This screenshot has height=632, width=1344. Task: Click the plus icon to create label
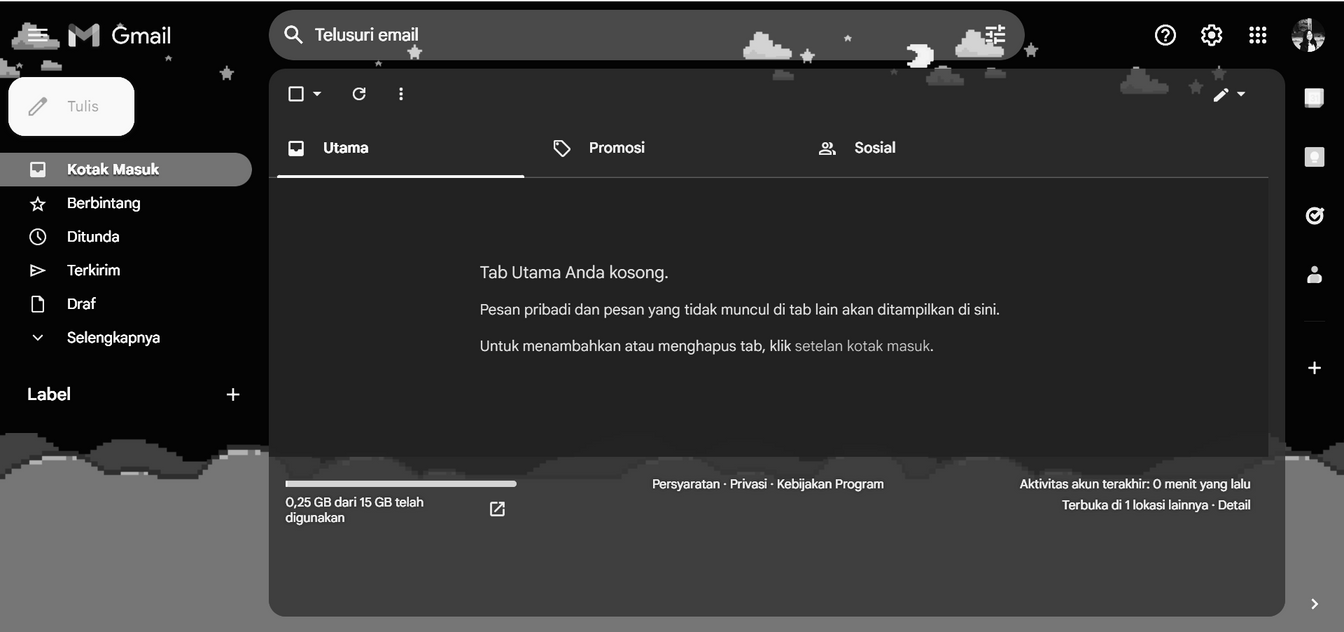pos(233,395)
